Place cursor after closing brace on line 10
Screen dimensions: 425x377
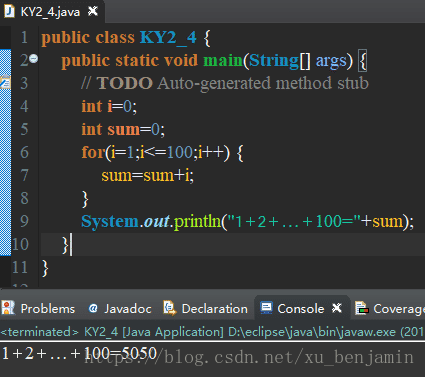71,245
